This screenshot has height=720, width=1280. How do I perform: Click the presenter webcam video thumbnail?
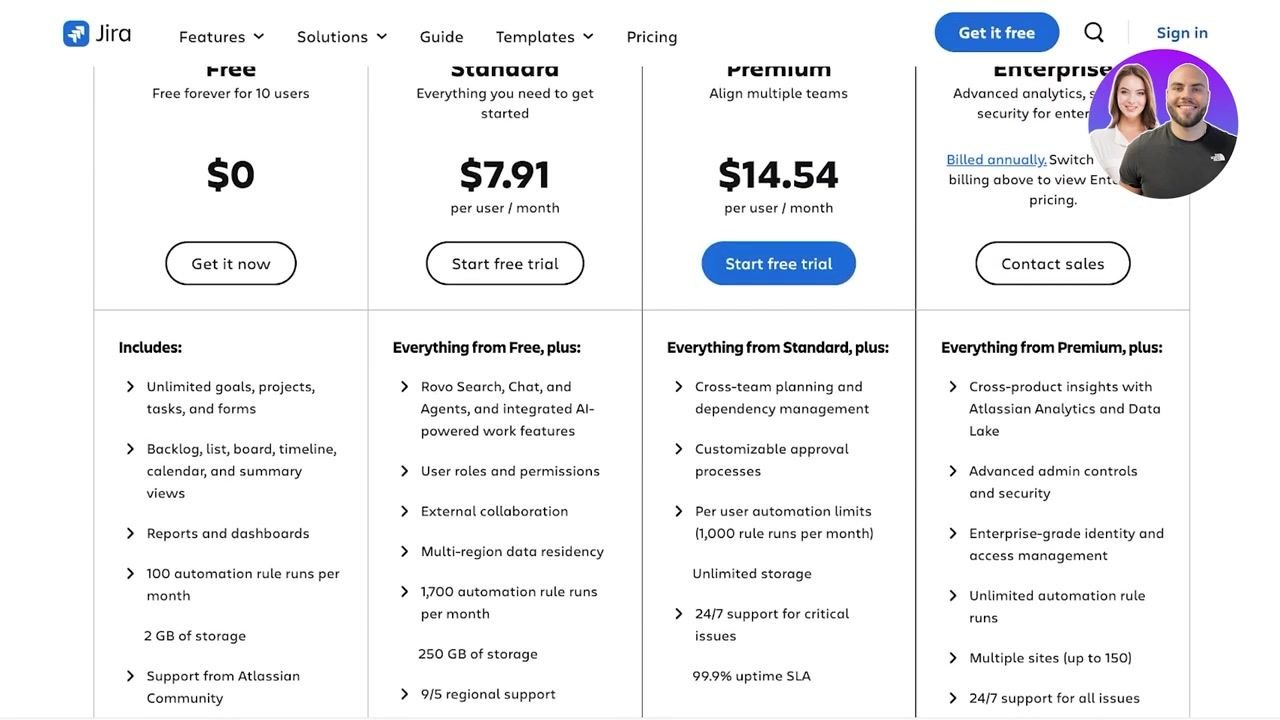[1163, 124]
